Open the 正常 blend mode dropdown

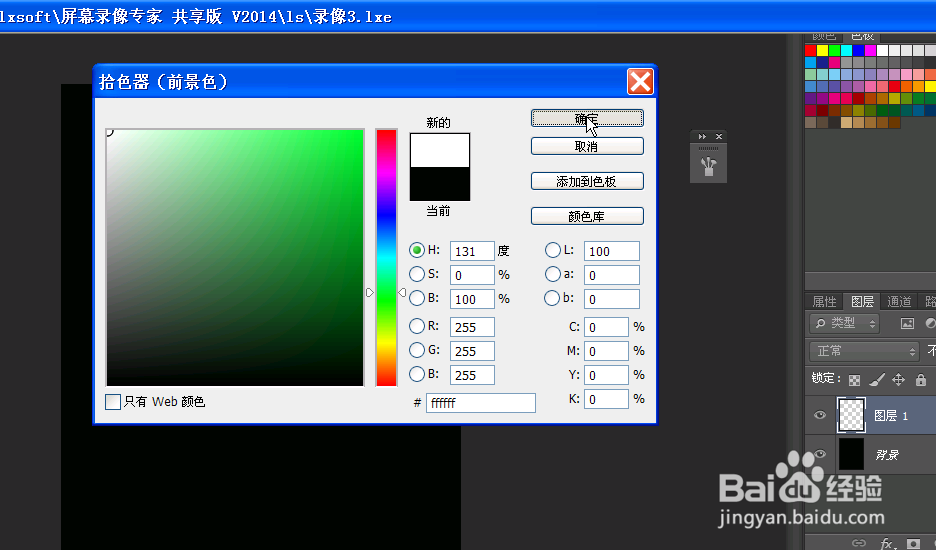[864, 351]
